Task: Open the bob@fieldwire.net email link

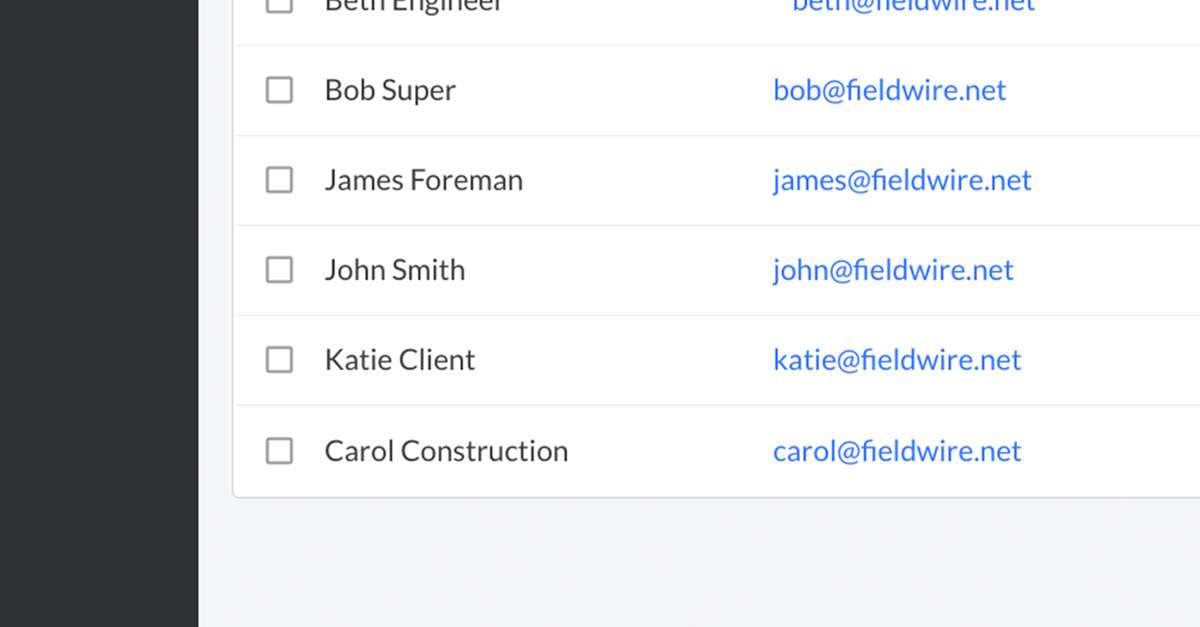Action: click(x=889, y=90)
